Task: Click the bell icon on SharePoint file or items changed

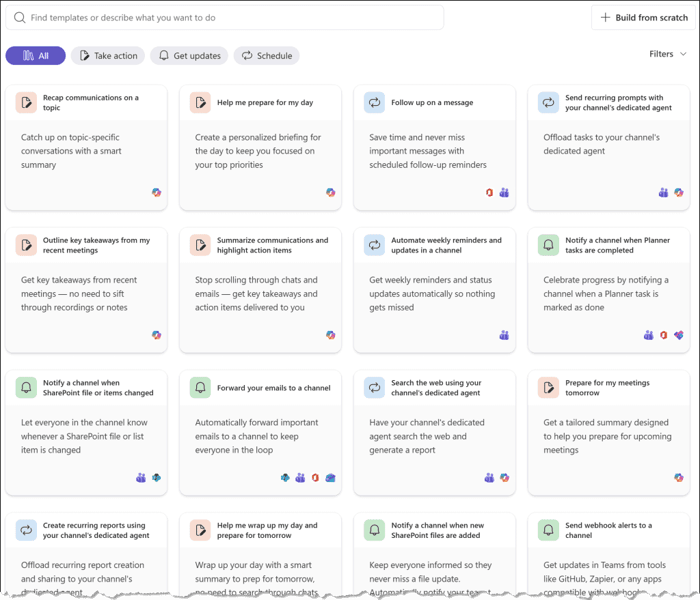Action: point(26,388)
